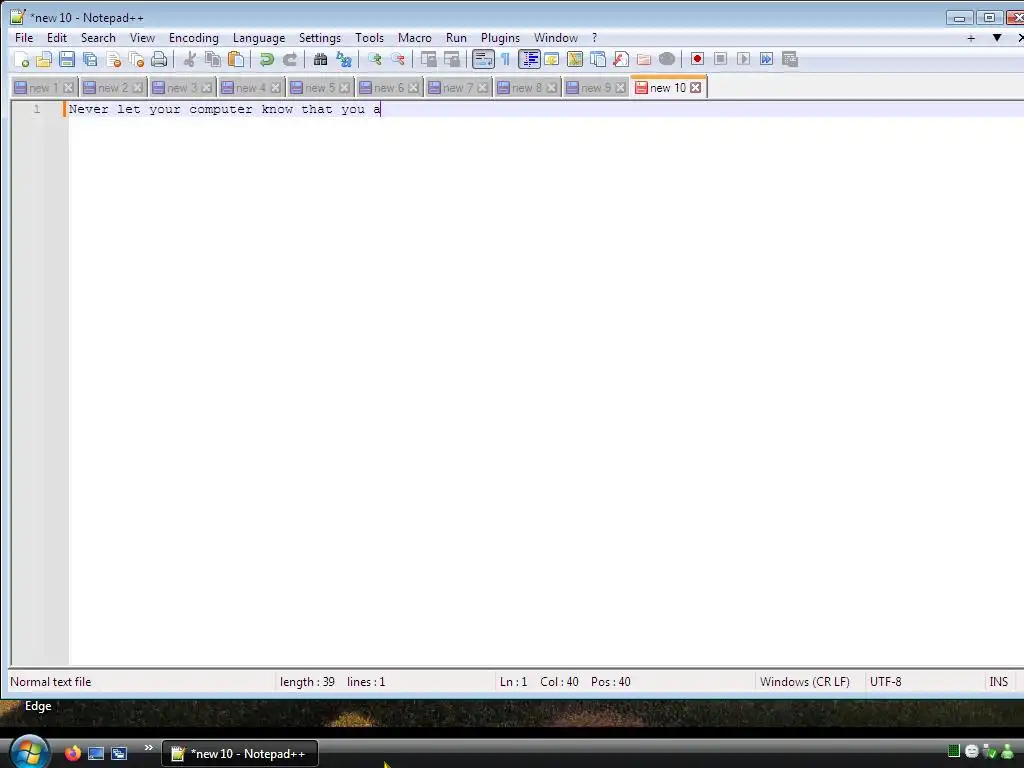Click the Open file folder icon
This screenshot has width=1024, height=768.
point(44,59)
